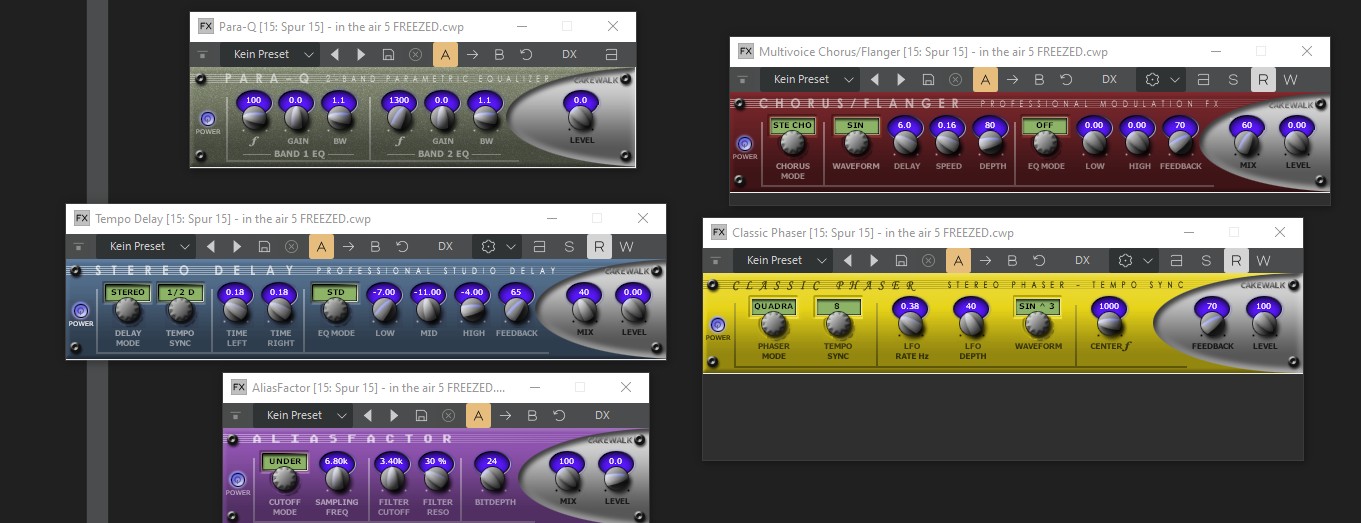1361x523 pixels.
Task: Enable Read automation (R) in Multivoice Chorus/Flanger window
Action: point(1263,80)
